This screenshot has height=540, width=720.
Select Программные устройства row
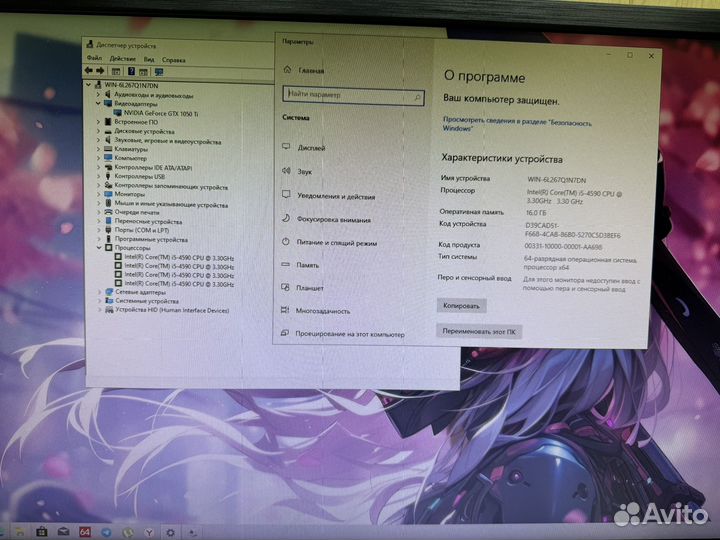click(146, 239)
